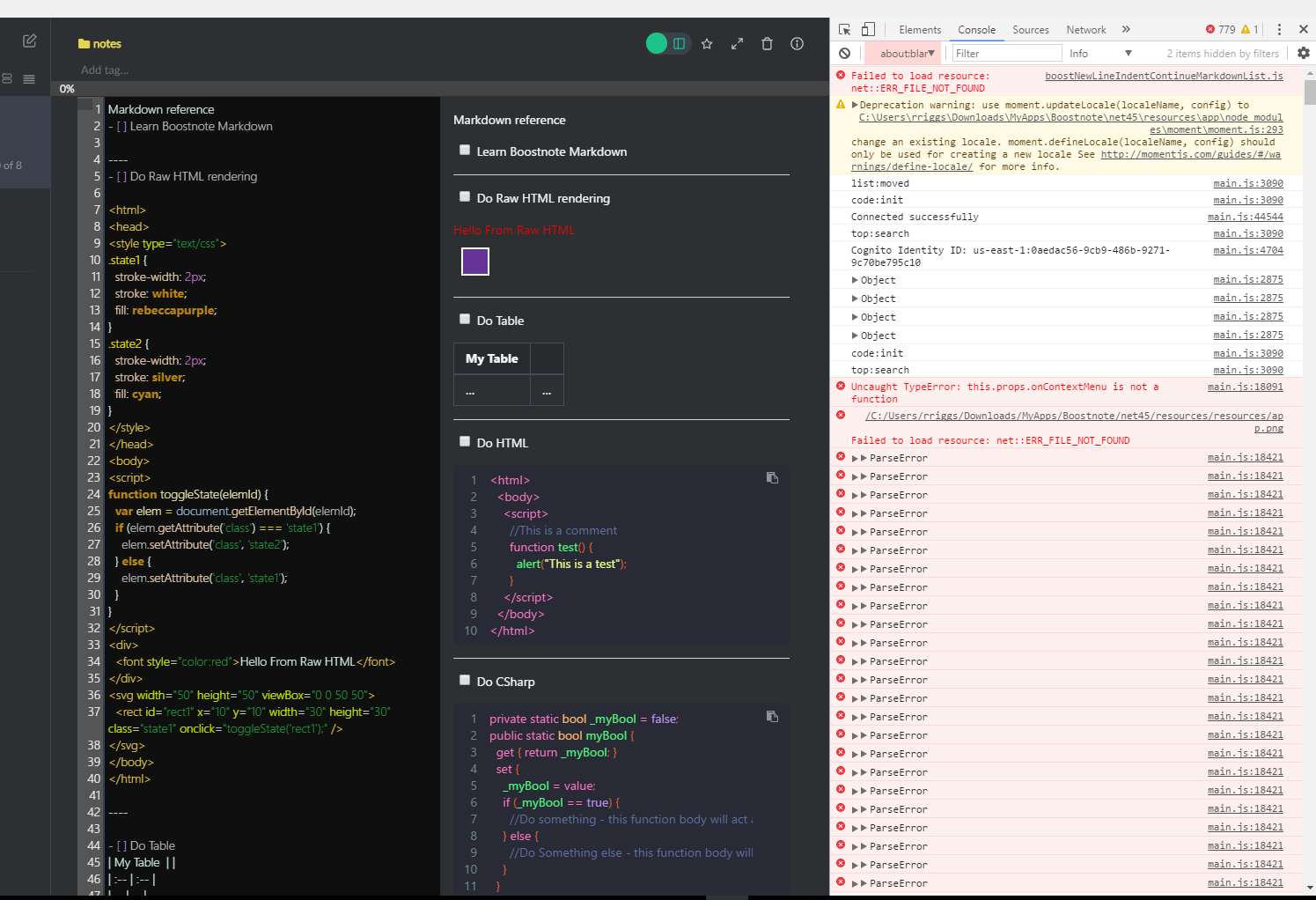Open the boostNewLineIndentContinueMarkdownList.js link
Viewport: 1316px width, 900px height.
[1162, 75]
